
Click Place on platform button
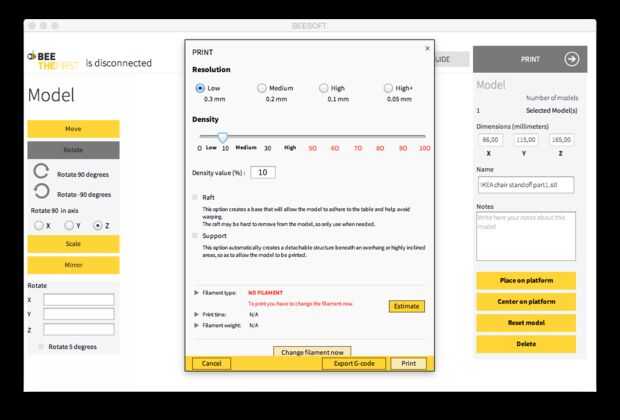[526, 280]
